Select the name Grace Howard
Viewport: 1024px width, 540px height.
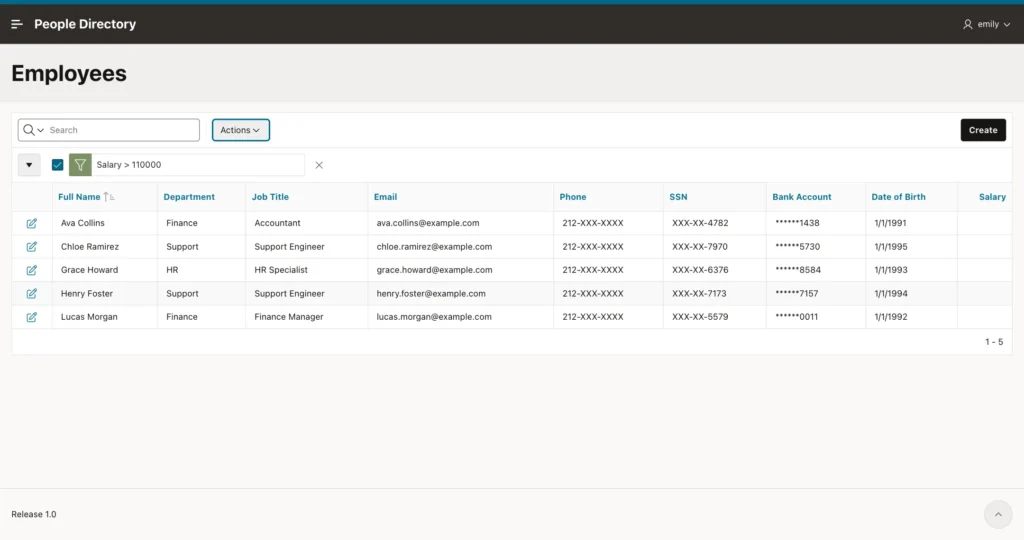pyautogui.click(x=89, y=270)
